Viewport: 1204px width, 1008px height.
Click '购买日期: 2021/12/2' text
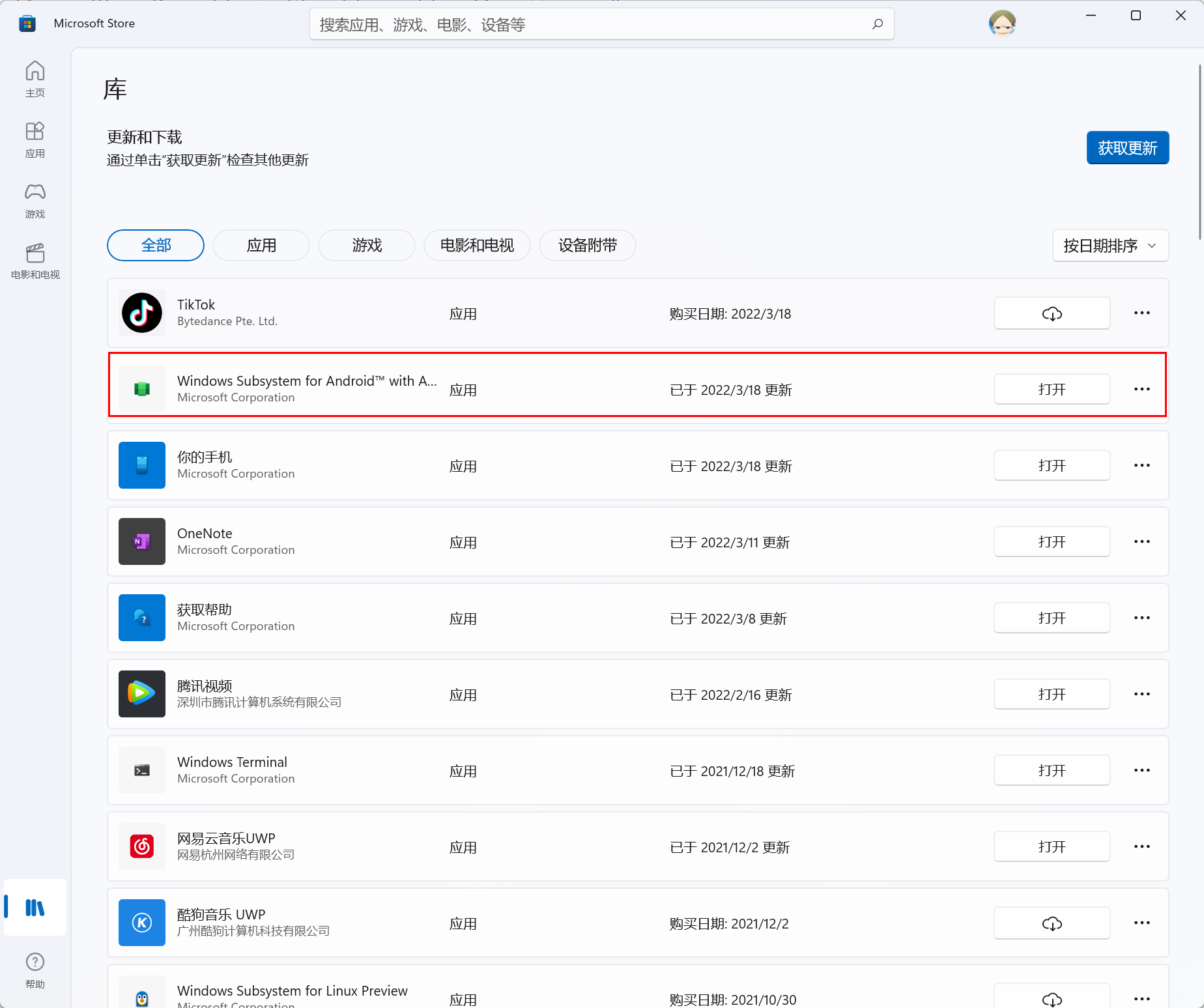coord(729,923)
